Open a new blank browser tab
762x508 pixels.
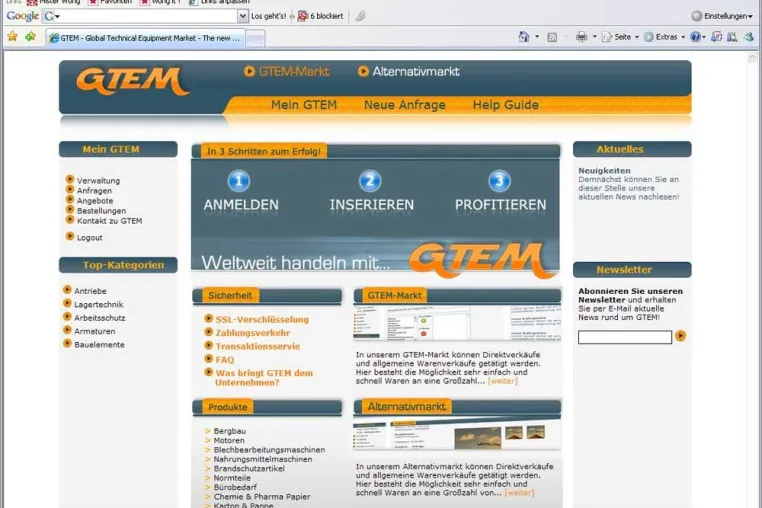pos(255,38)
